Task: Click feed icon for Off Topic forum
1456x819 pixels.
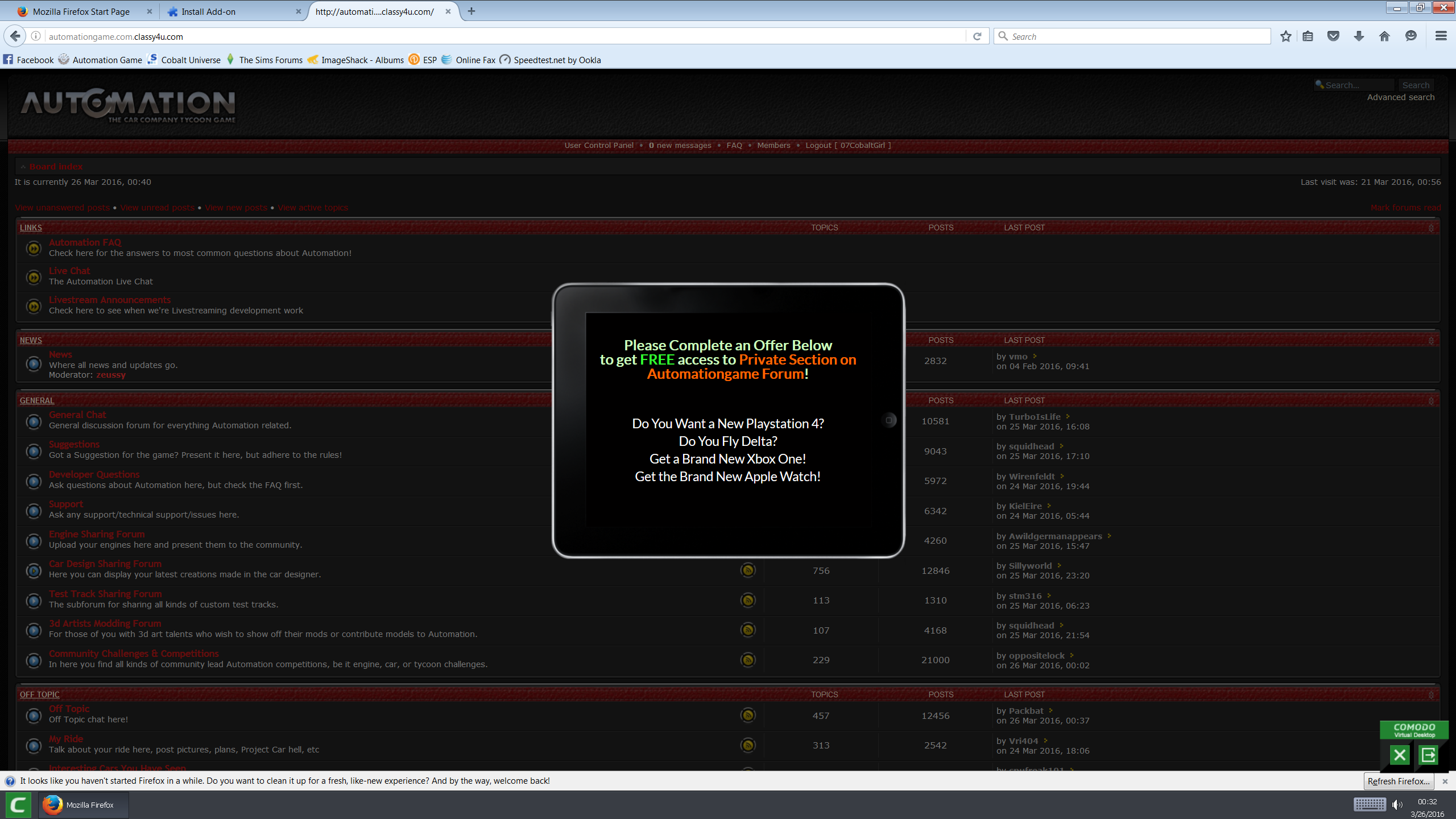Action: coord(748,715)
